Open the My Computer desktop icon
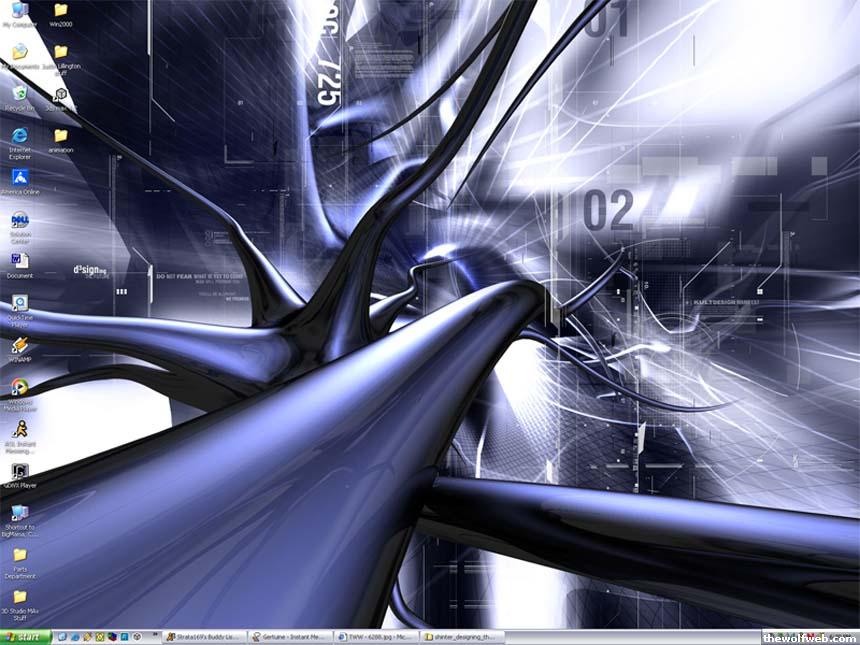 point(19,11)
